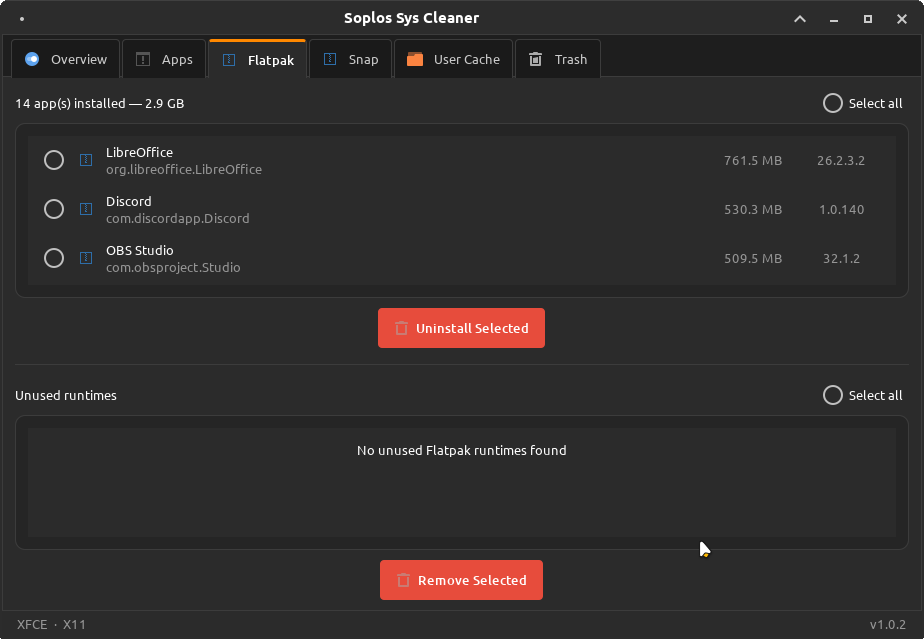924x639 pixels.
Task: Click version 1.0.140 of Discord
Action: point(842,209)
